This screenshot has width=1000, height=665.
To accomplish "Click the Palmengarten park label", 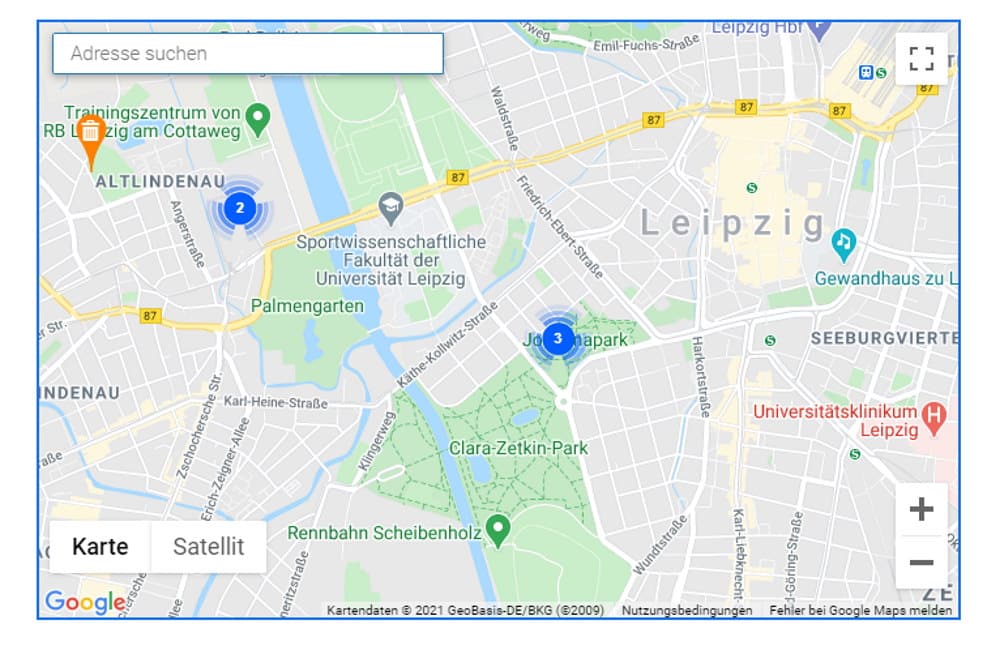I will (x=307, y=306).
